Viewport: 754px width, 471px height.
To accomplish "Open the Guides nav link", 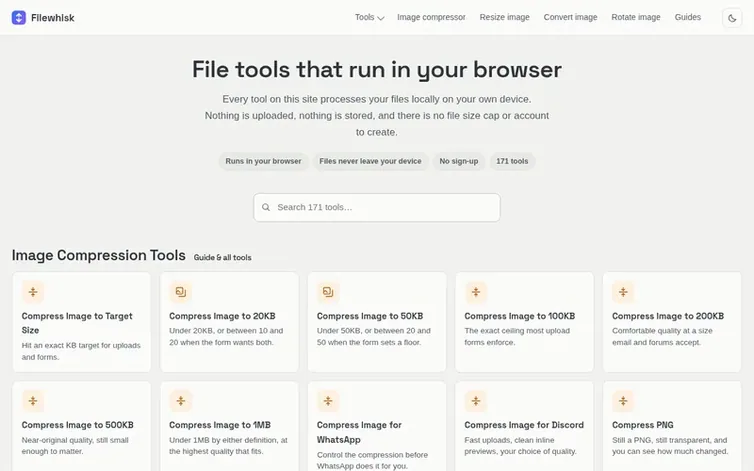I will (x=688, y=17).
